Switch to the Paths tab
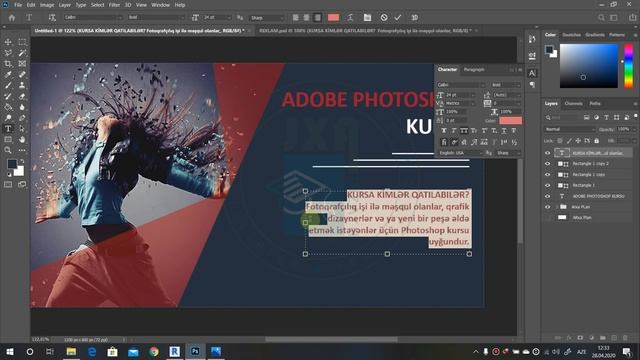Image resolution: width=640 pixels, height=360 pixels. [595, 104]
